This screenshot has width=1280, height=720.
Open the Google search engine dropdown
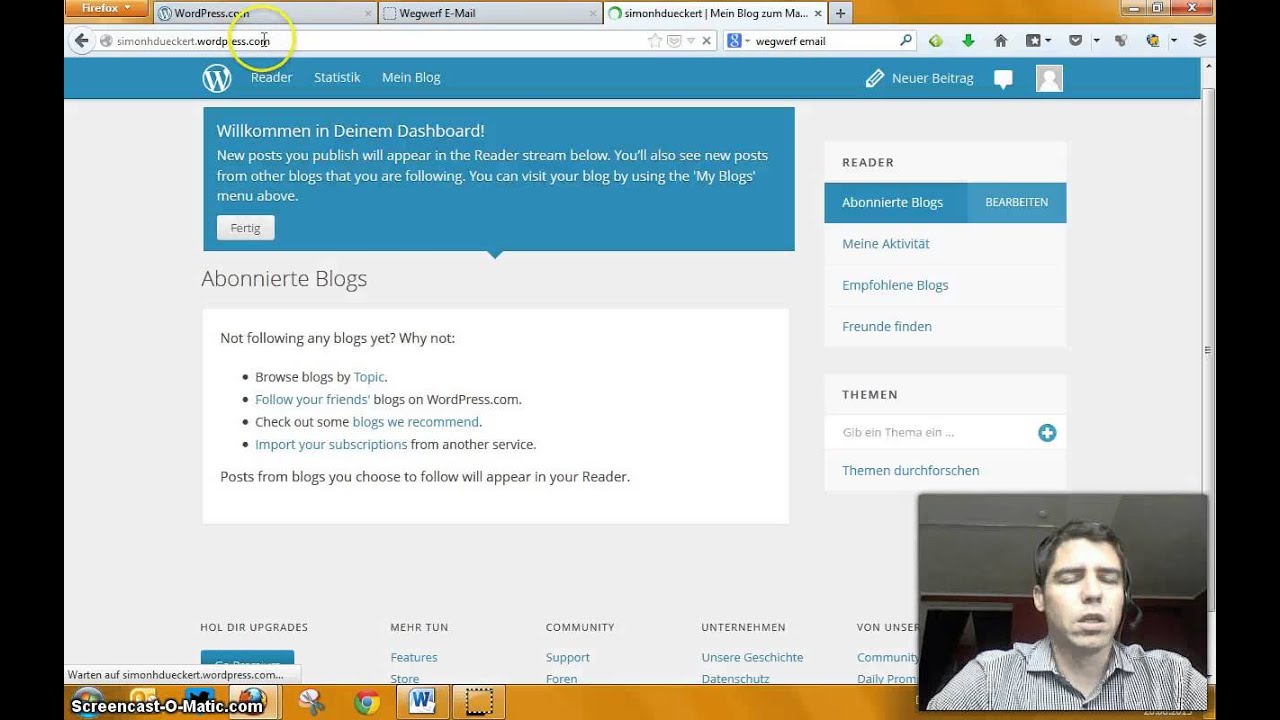click(738, 41)
